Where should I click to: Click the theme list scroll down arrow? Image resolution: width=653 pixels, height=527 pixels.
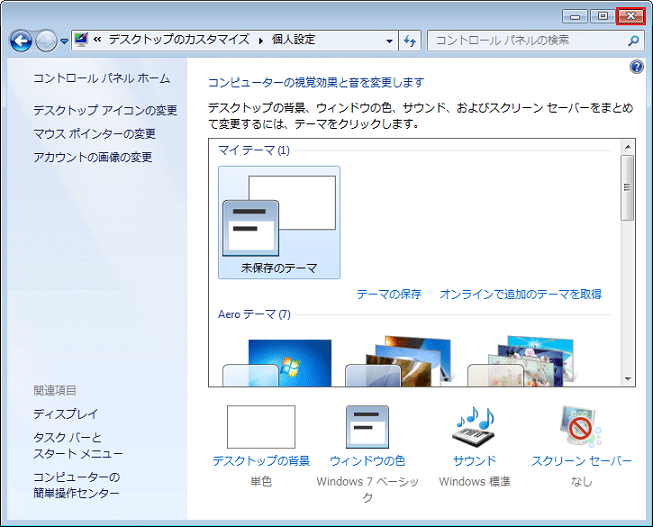click(x=628, y=379)
